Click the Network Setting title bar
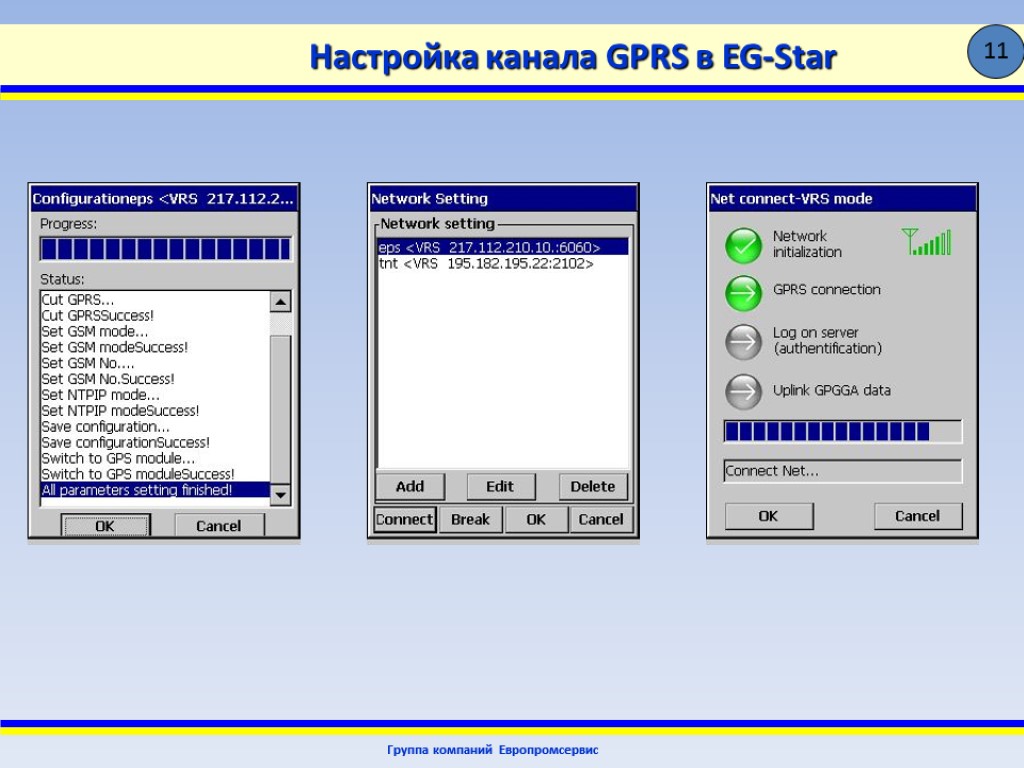The height and width of the screenshot is (768, 1024). [x=503, y=199]
